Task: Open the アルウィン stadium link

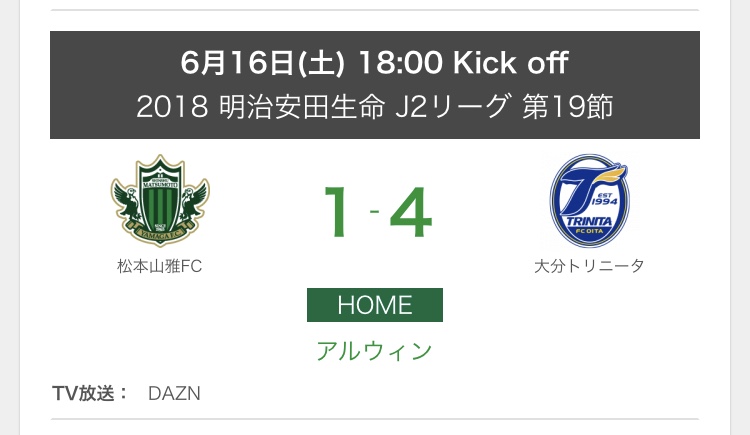Action: [374, 351]
